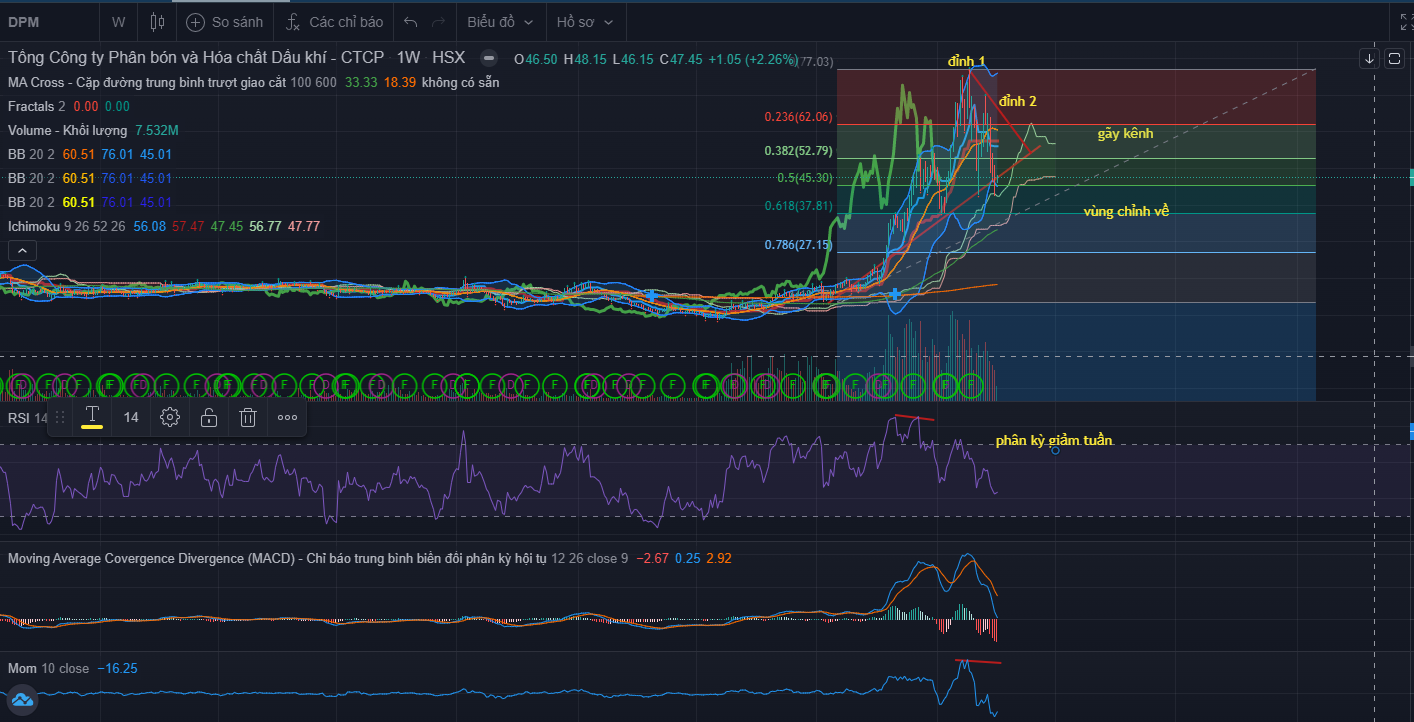Screen dimensions: 1414x722
Task: Enter fullscreen mode via expand arrows icon
Action: pos(1405,21)
